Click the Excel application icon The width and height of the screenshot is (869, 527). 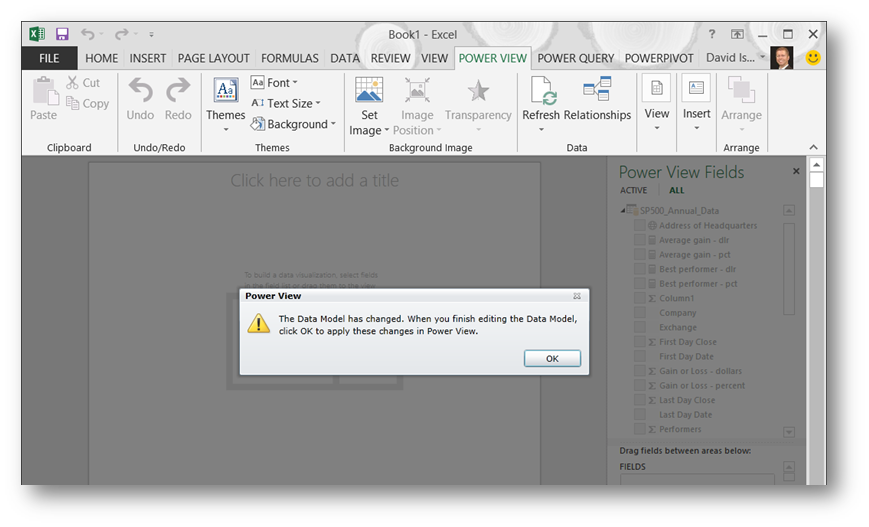pos(37,34)
